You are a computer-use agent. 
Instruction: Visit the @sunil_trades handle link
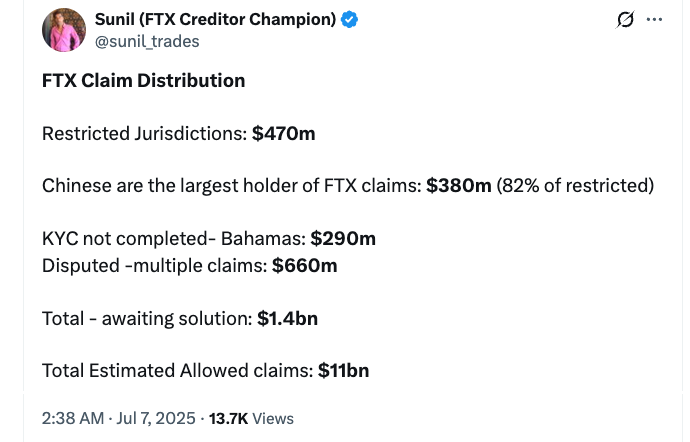147,41
